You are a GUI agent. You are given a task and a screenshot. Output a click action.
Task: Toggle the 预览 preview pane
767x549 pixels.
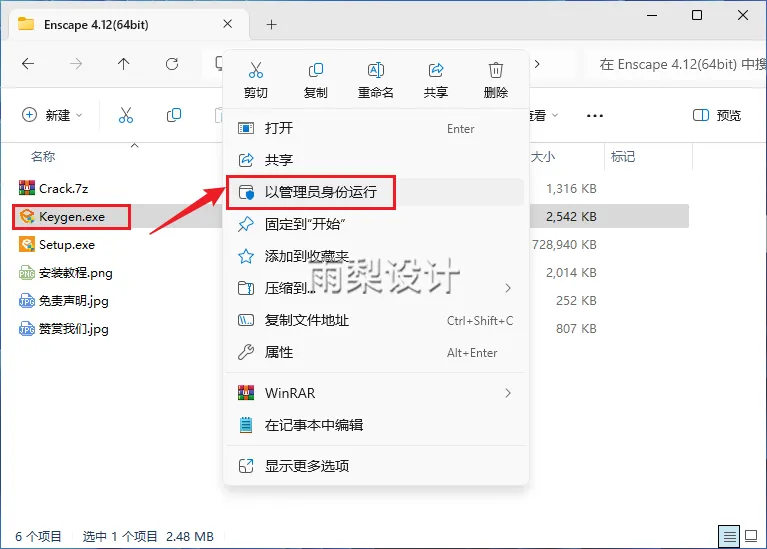click(717, 115)
